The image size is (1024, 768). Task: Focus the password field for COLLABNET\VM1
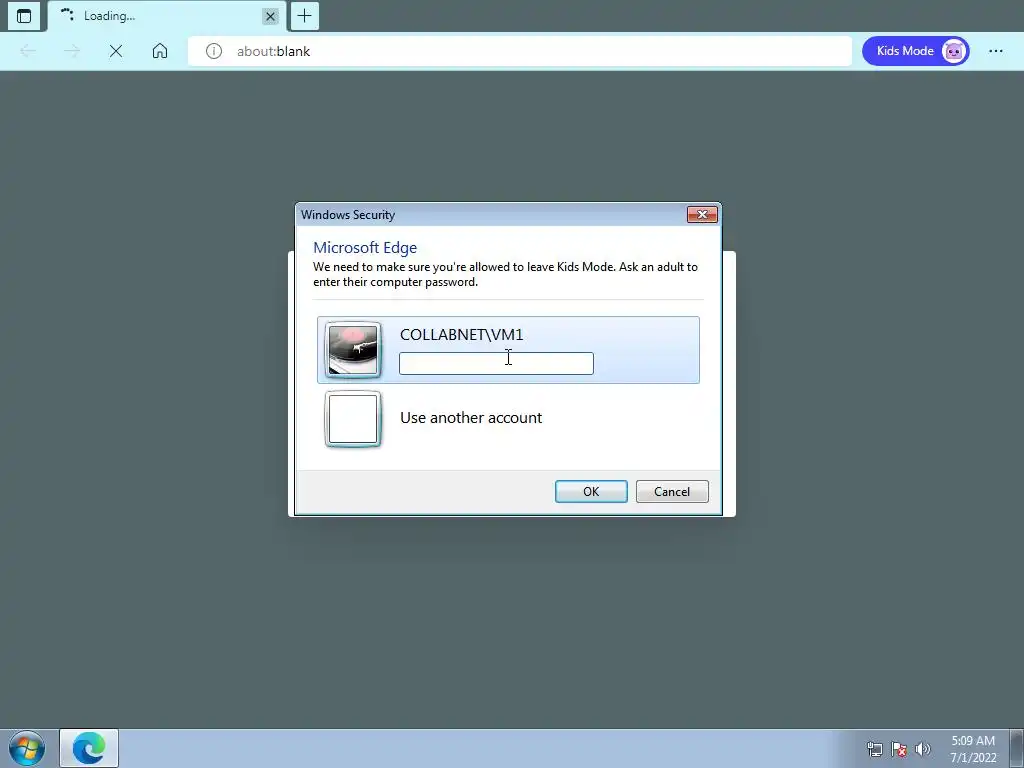click(496, 363)
